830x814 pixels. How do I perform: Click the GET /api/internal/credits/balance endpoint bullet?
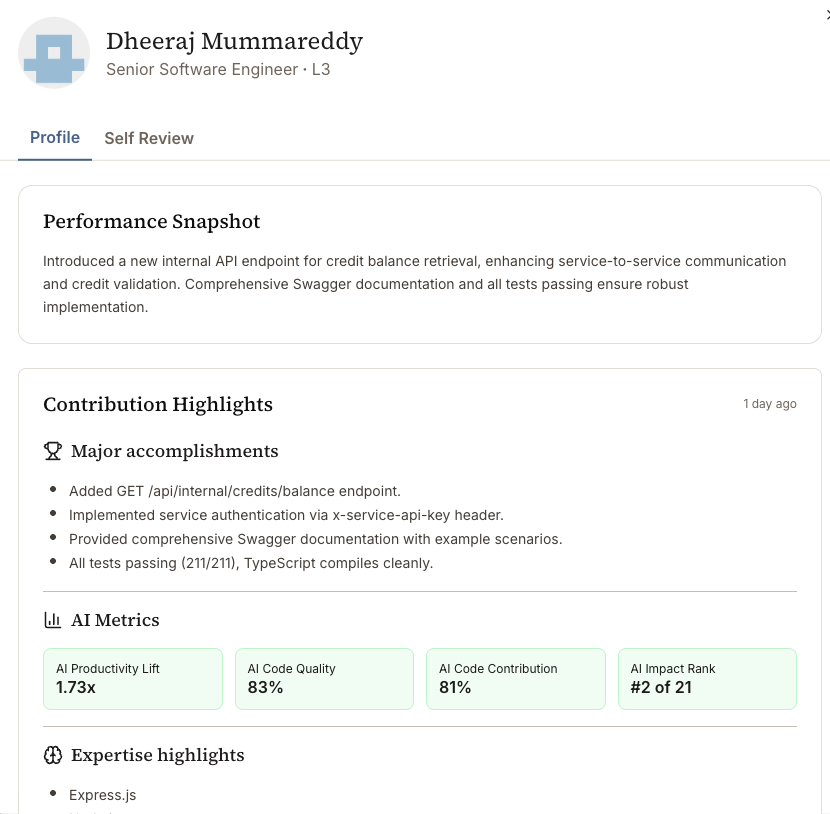234,491
